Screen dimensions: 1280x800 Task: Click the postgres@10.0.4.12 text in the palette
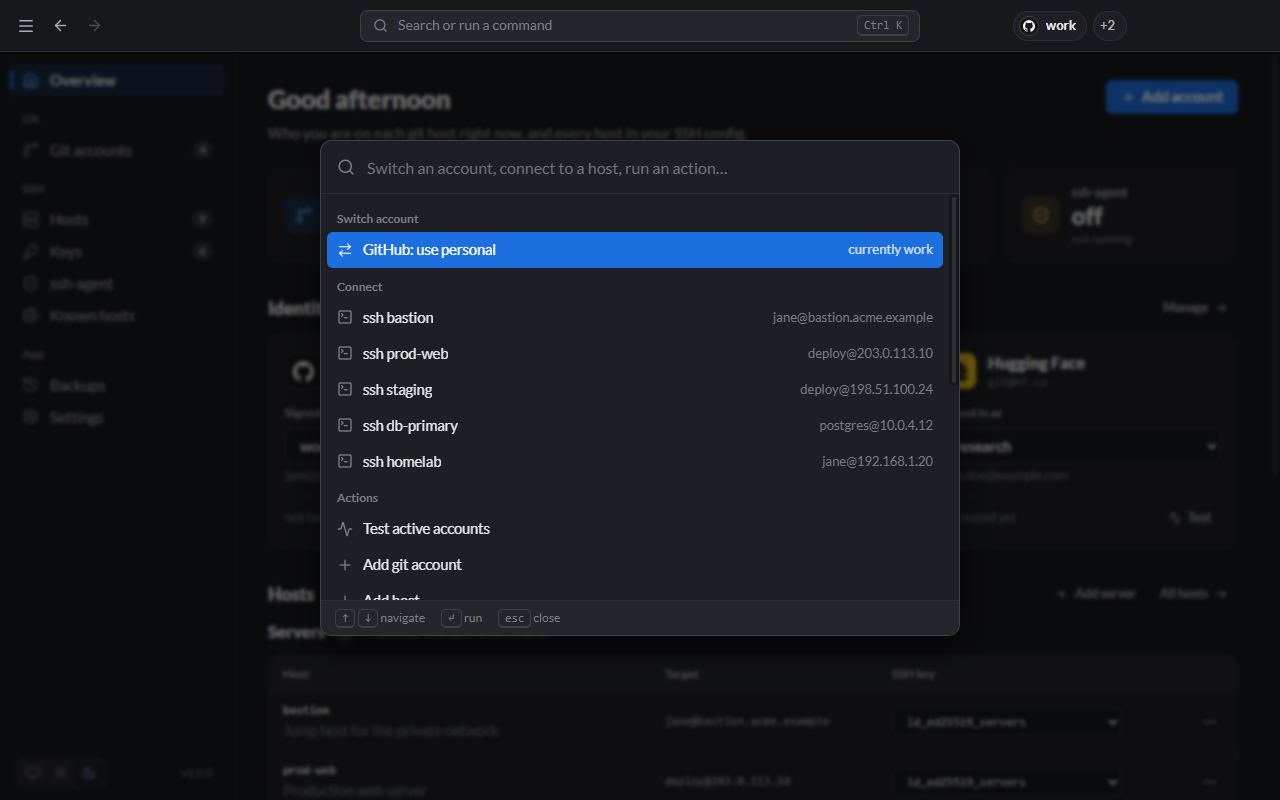coord(876,426)
